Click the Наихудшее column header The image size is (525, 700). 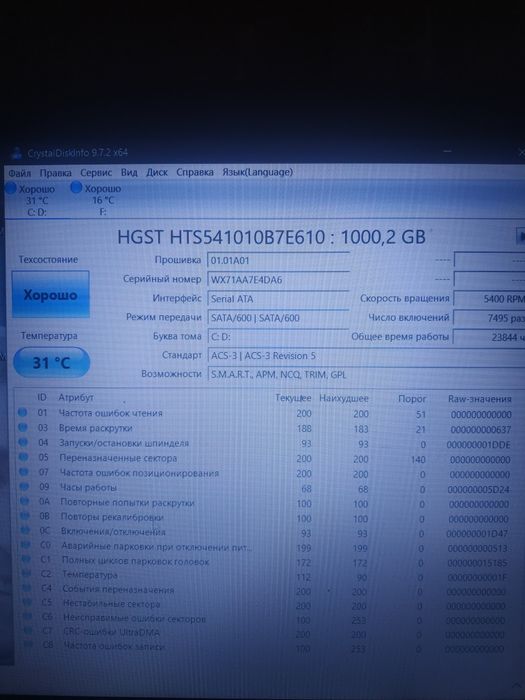point(343,398)
